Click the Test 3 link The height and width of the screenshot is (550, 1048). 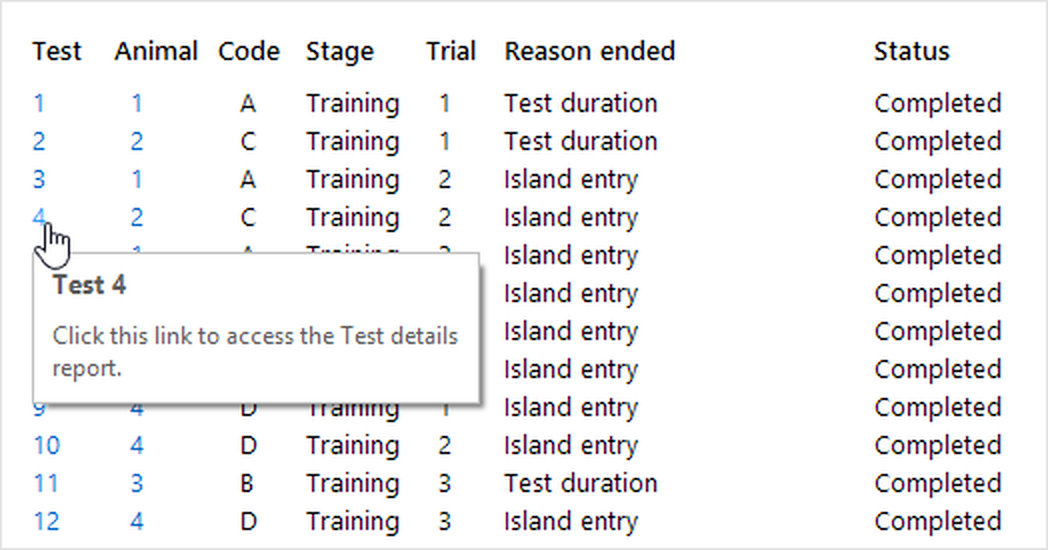[38, 180]
